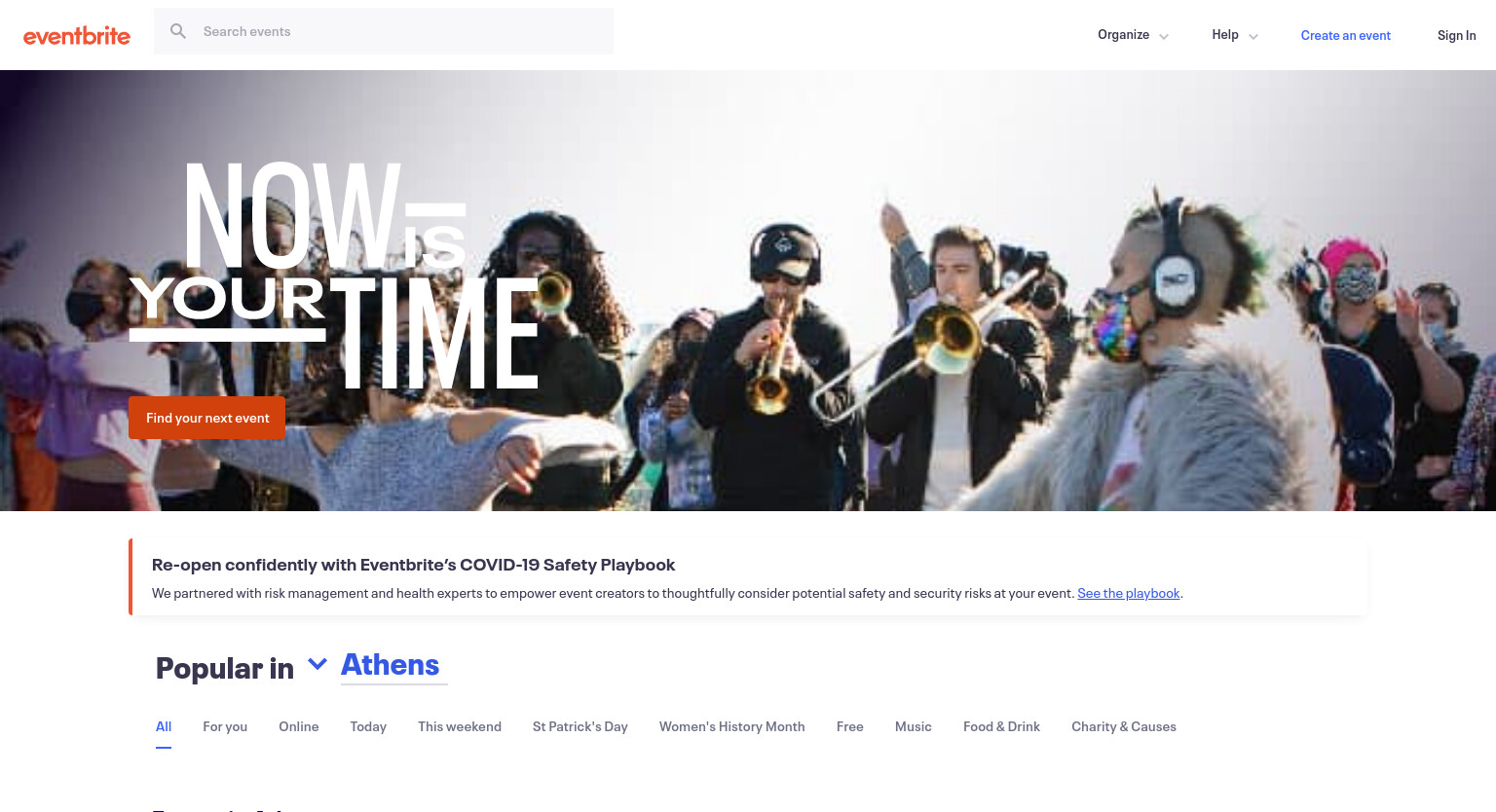Viewport: 1496px width, 812px height.
Task: Select This weekend tab
Action: 460,726
